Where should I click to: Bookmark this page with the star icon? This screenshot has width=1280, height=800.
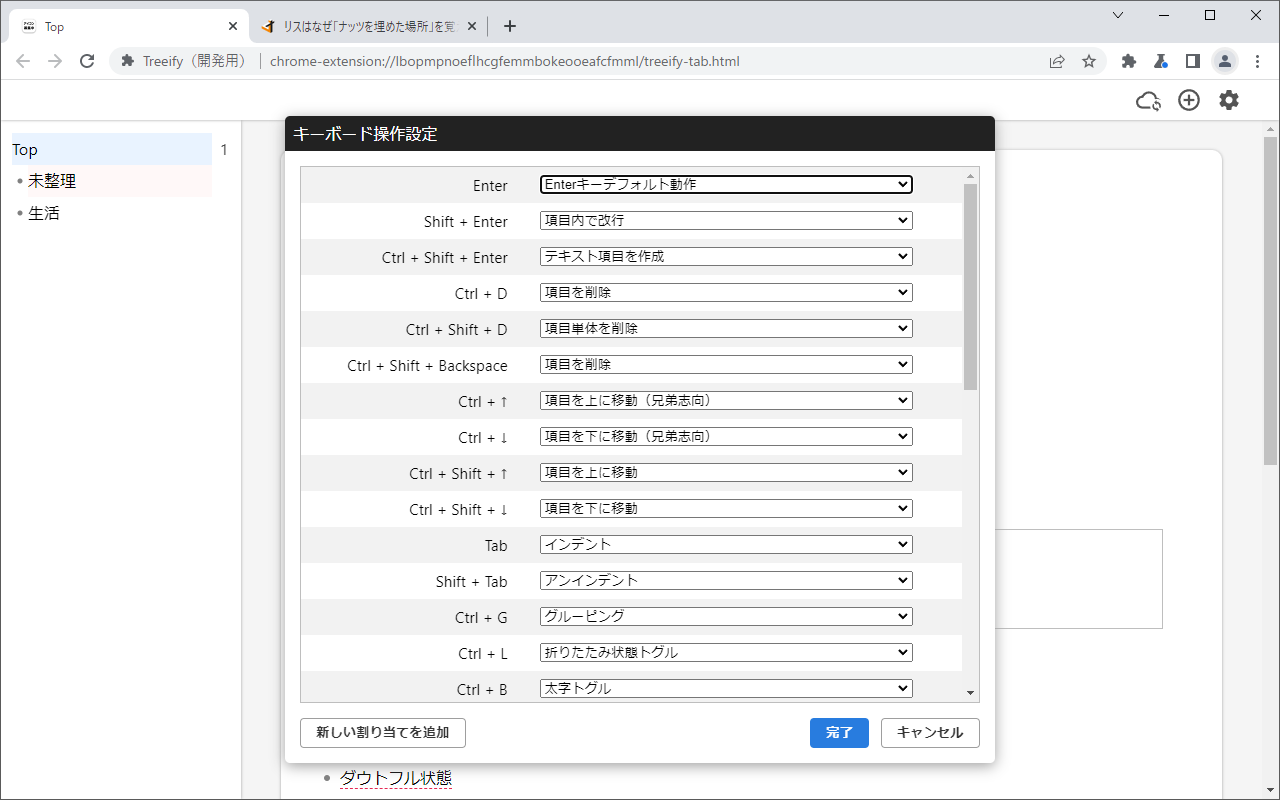click(1089, 61)
